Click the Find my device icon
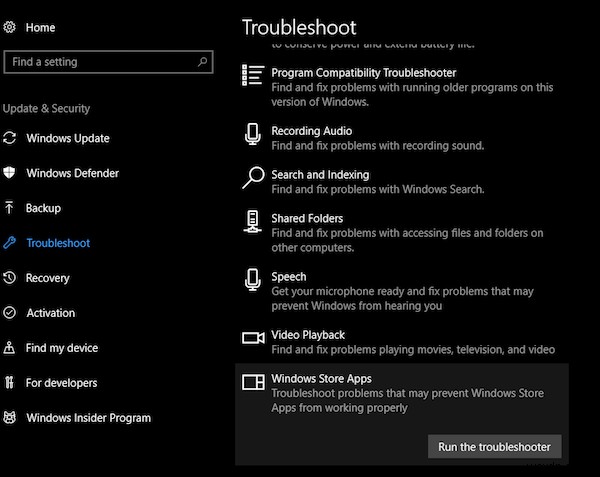The width and height of the screenshot is (600, 477). pyautogui.click(x=10, y=348)
